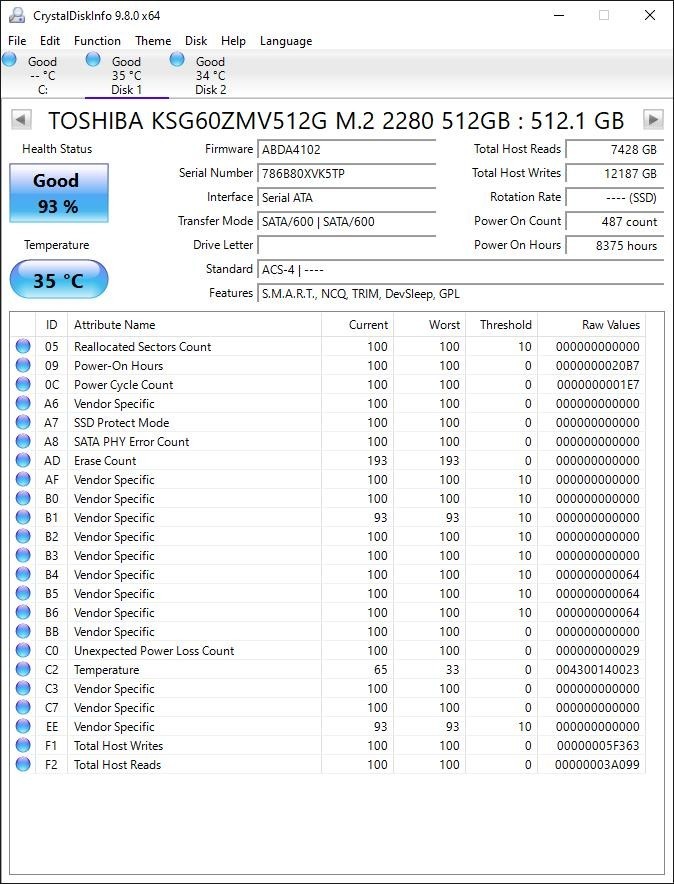Click Power On Hours value 8375 hours
The height and width of the screenshot is (884, 674).
click(x=615, y=246)
